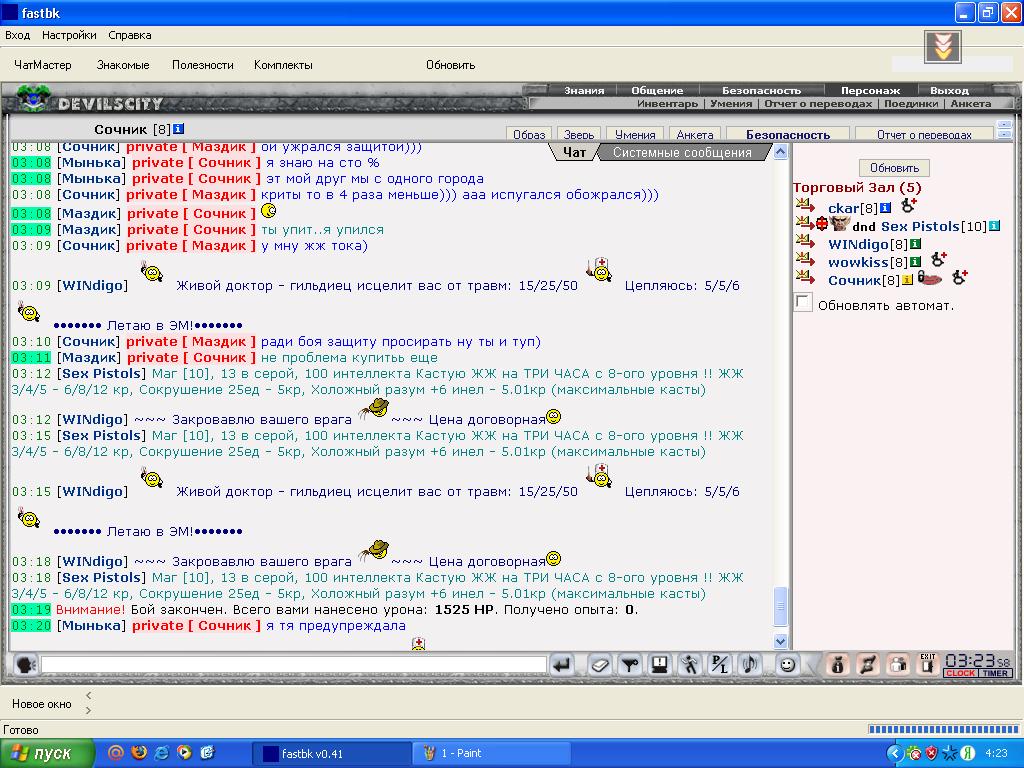Click the left chevron near Новое окно
Screen dimensions: 1024x768
pos(88,696)
